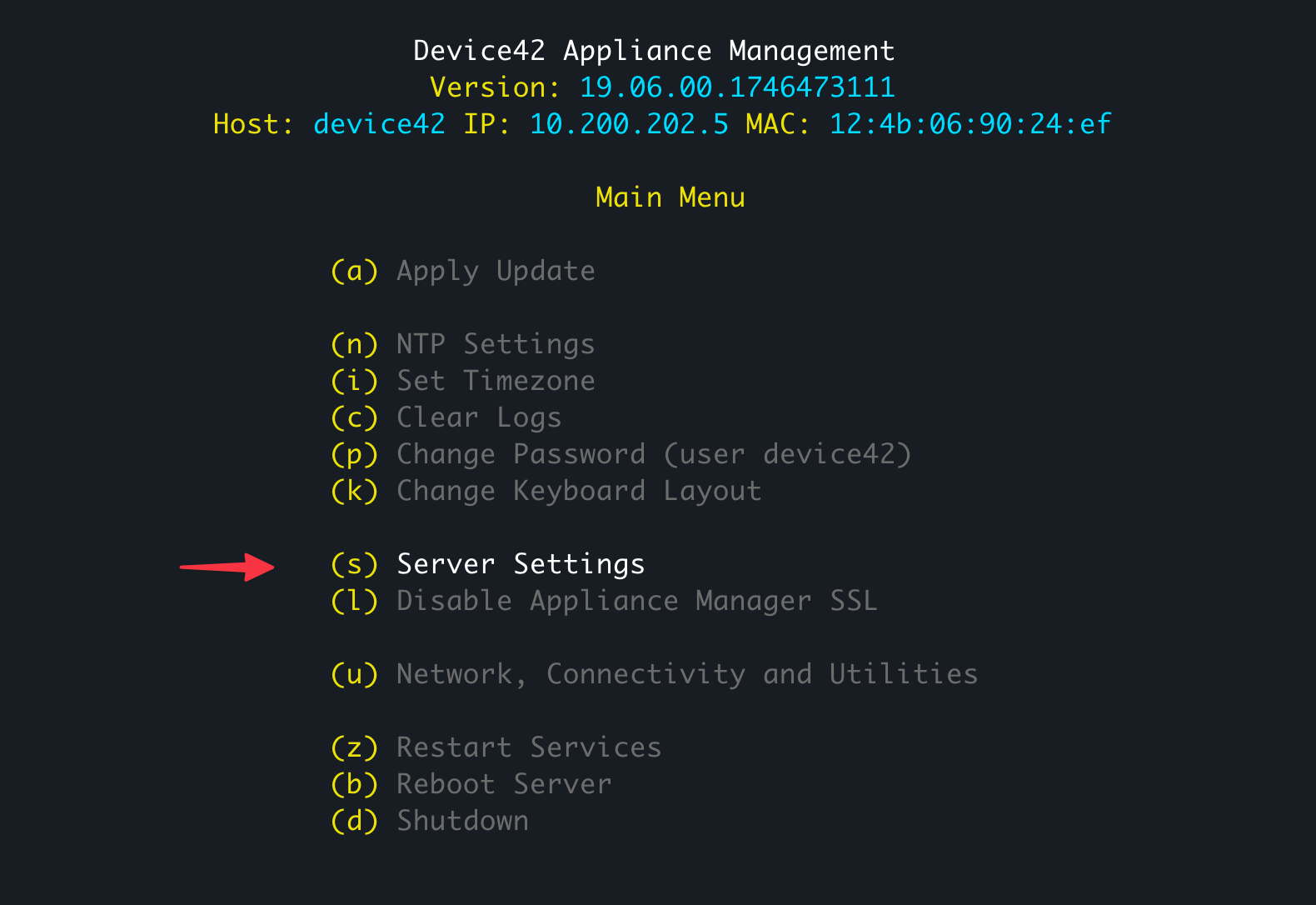Click the version number 19.06.00.1746473111
The width and height of the screenshot is (1316, 905).
(x=736, y=87)
